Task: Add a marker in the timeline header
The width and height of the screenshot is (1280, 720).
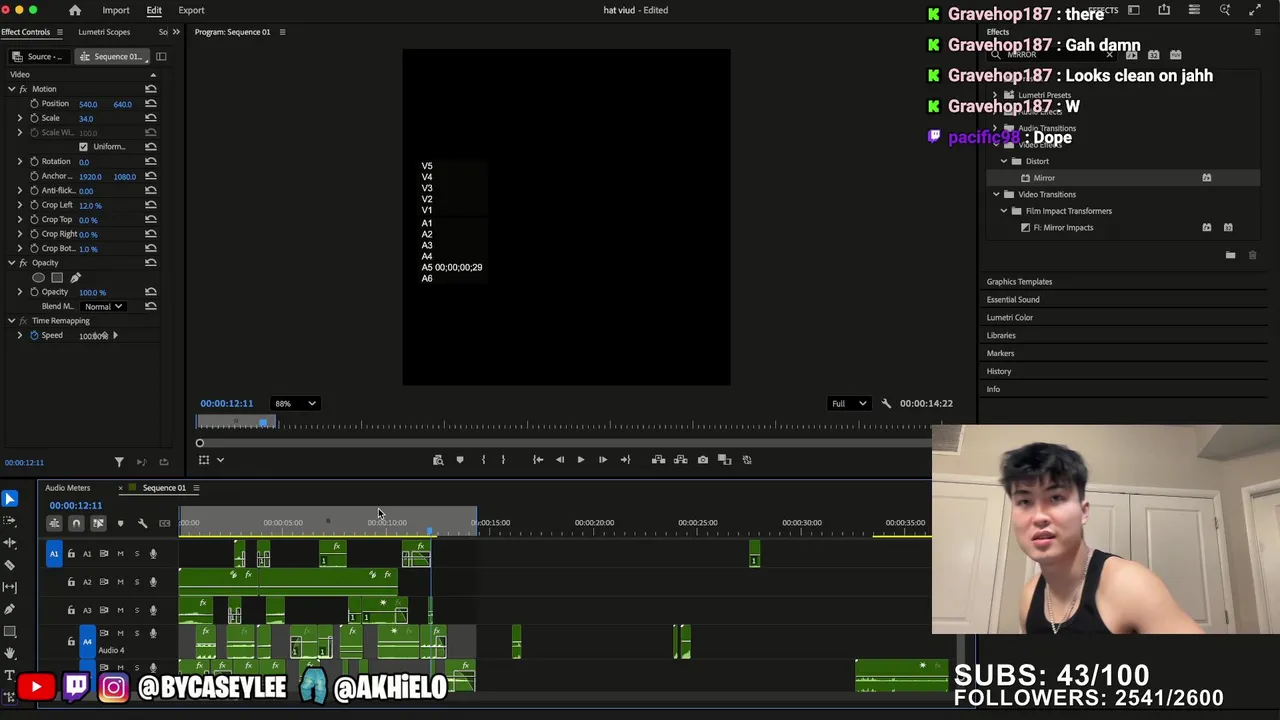Action: (120, 523)
